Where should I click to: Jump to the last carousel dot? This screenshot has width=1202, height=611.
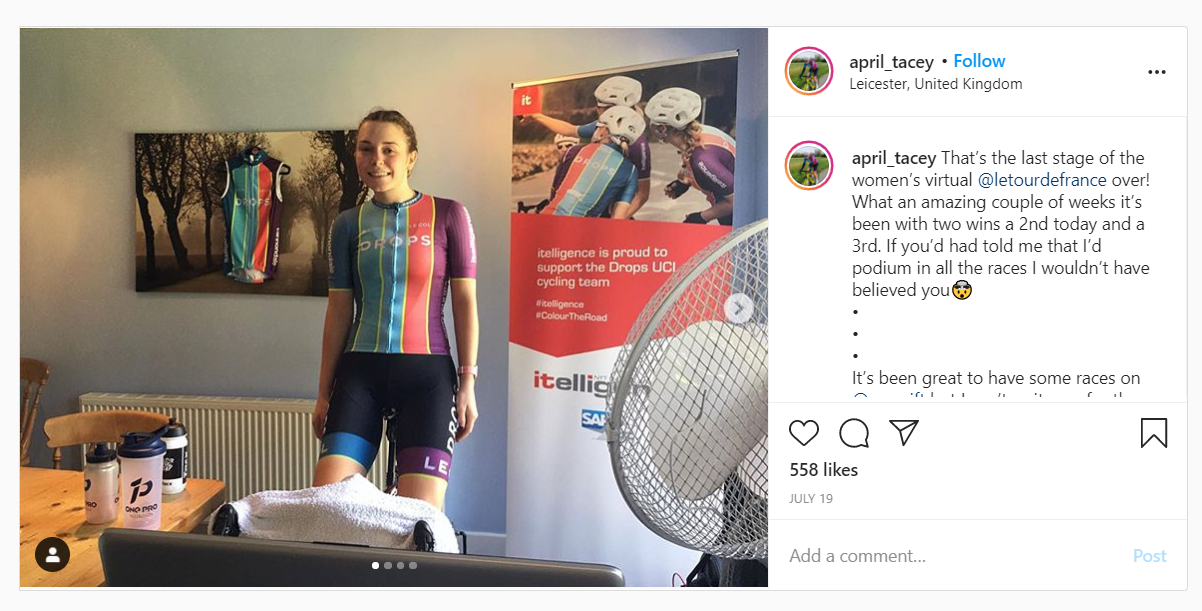coord(413,565)
